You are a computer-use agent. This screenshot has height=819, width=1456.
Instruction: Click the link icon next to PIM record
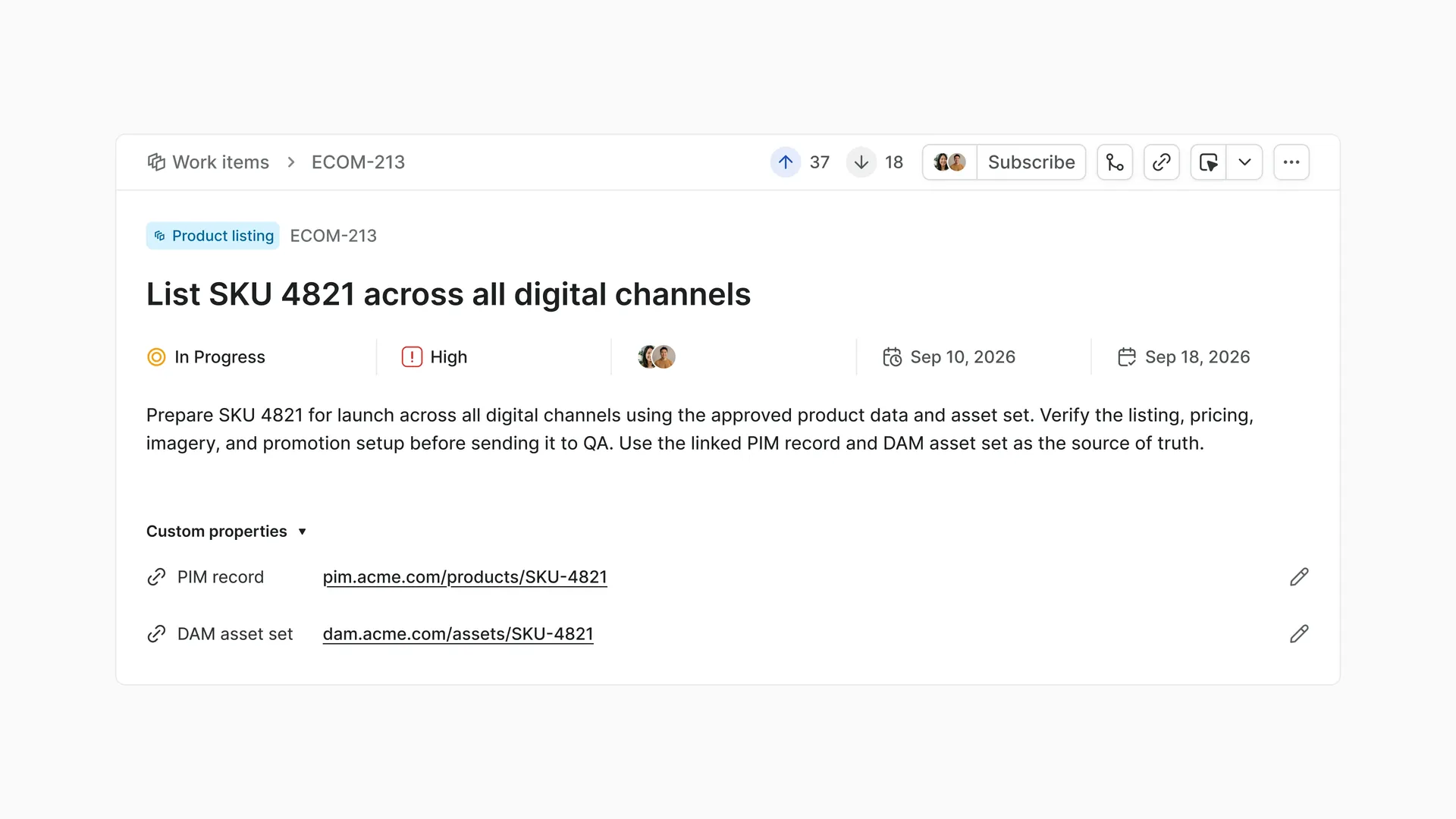pos(156,577)
